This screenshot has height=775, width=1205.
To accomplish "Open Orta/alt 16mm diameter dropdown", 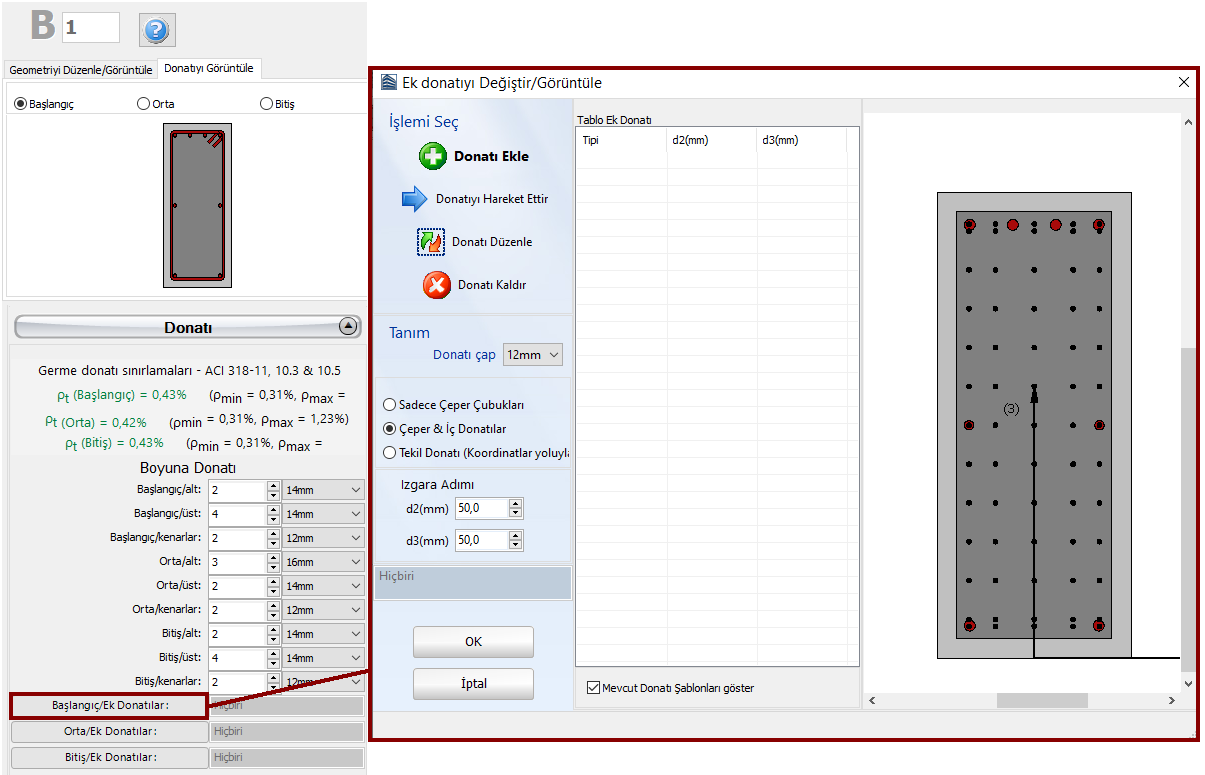I will coord(323,562).
